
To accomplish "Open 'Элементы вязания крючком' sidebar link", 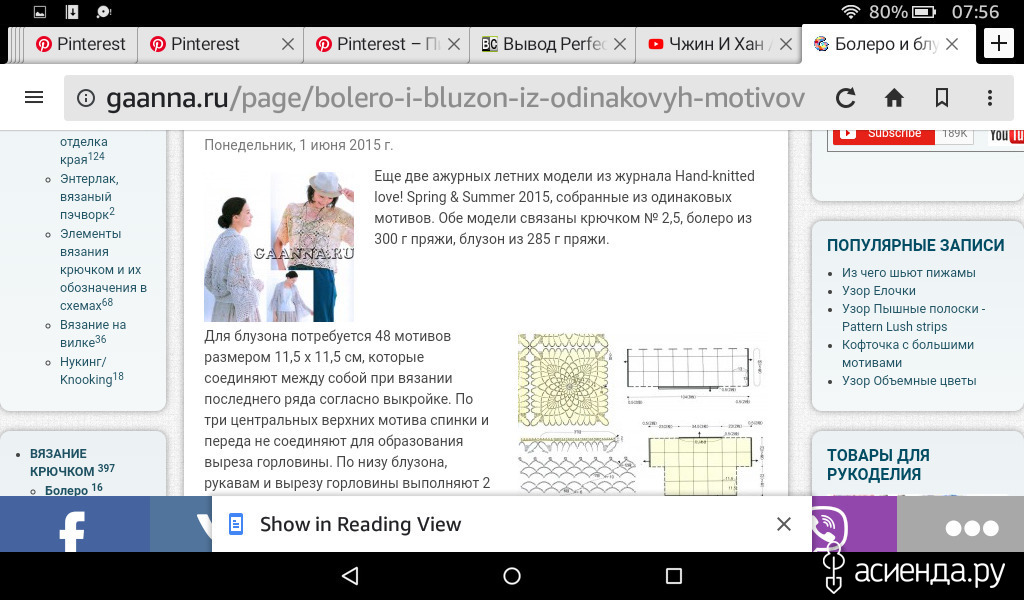I will (x=103, y=270).
